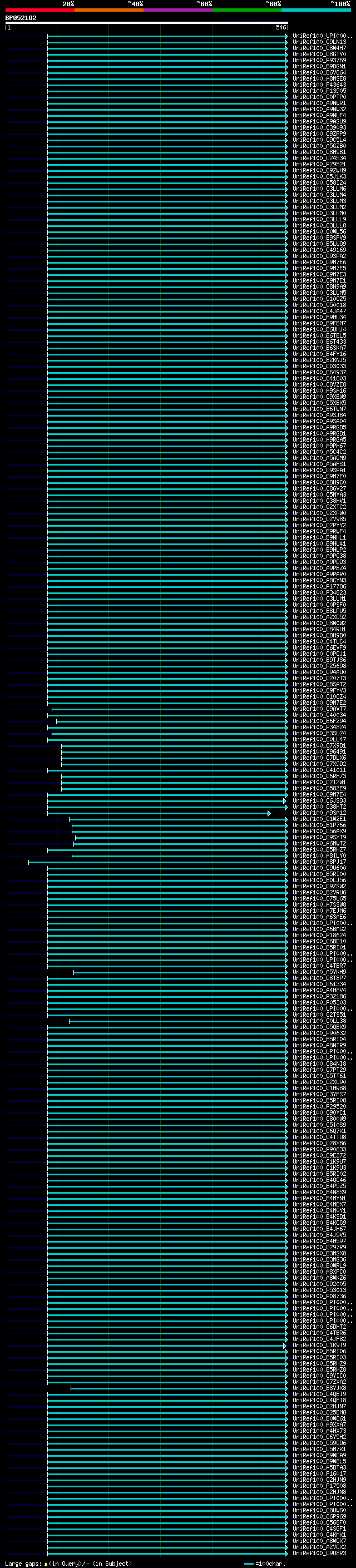The height and width of the screenshot is (1568, 356).
Task: Click the purple ~60% identity legend bar
Action: [177, 10]
